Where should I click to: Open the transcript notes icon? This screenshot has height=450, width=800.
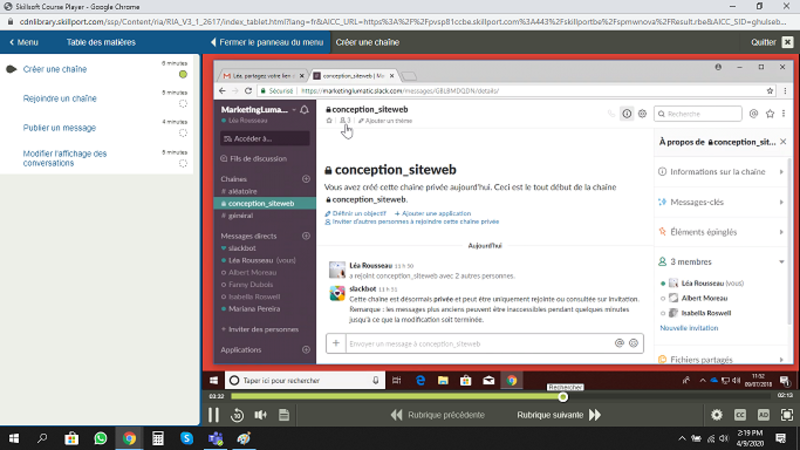pos(284,415)
